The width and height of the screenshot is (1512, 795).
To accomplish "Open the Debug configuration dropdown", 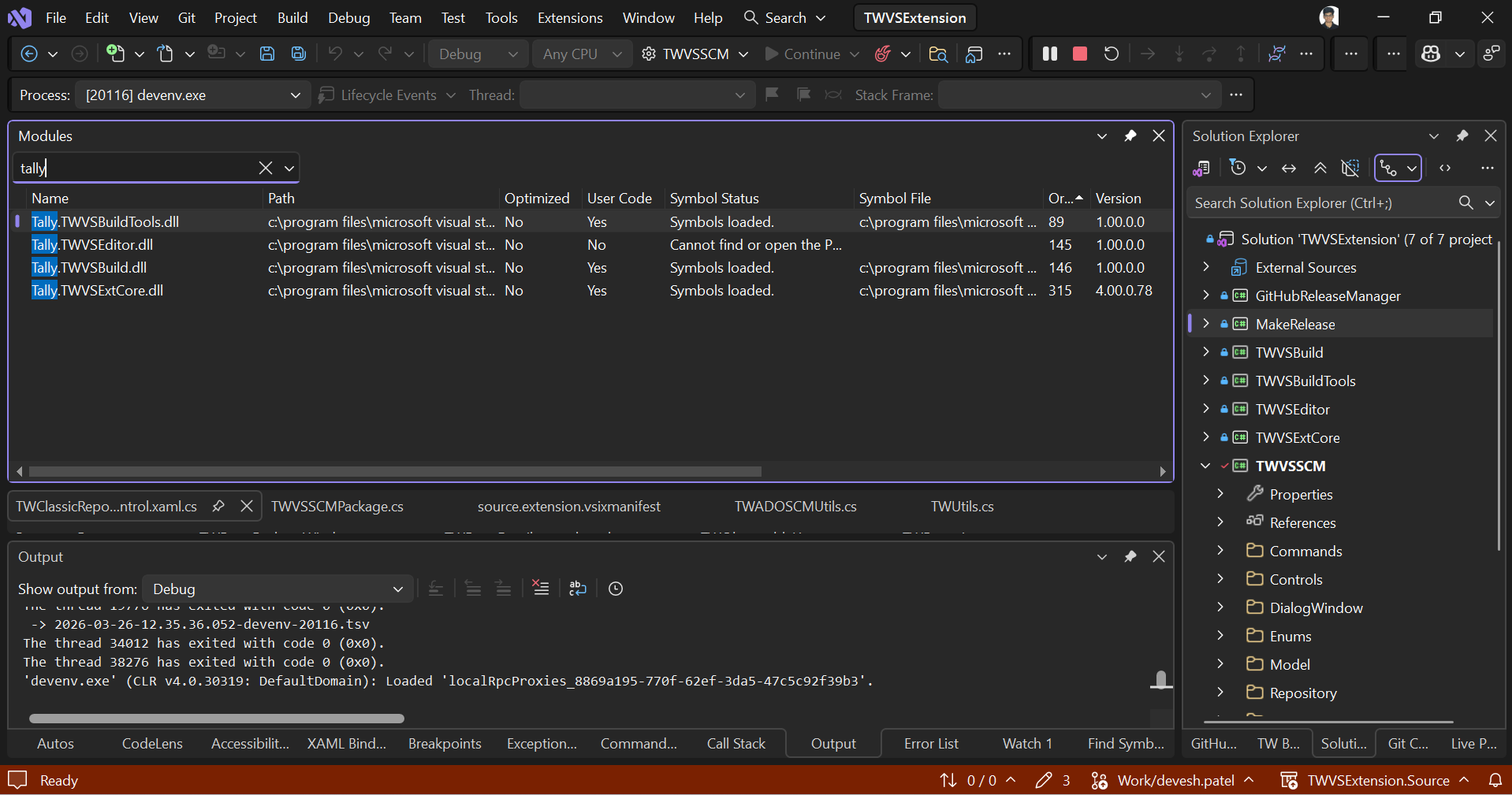I will click(477, 54).
